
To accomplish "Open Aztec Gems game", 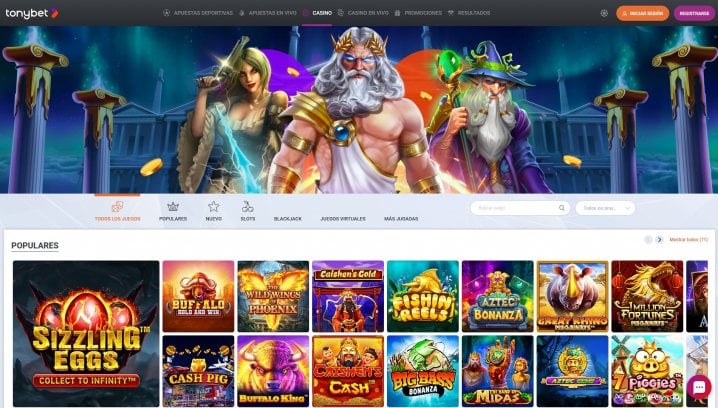I will tap(572, 371).
